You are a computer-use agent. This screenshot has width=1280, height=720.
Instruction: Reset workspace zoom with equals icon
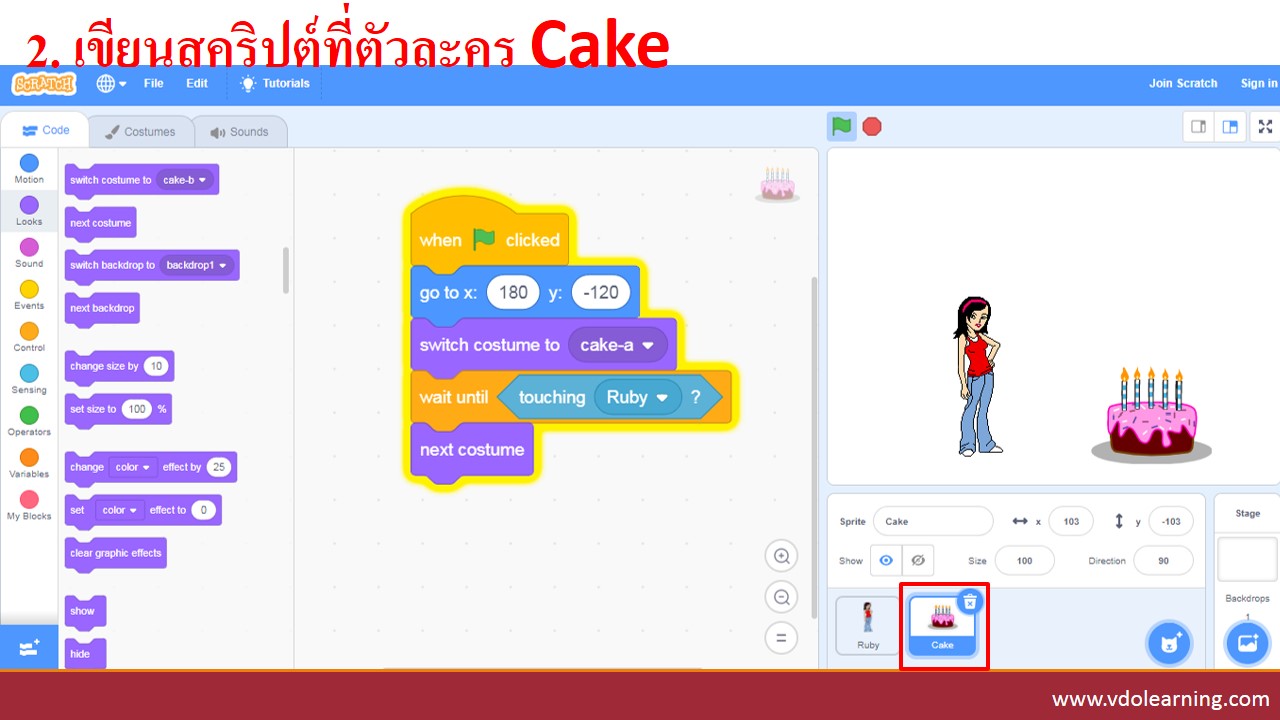coord(781,638)
